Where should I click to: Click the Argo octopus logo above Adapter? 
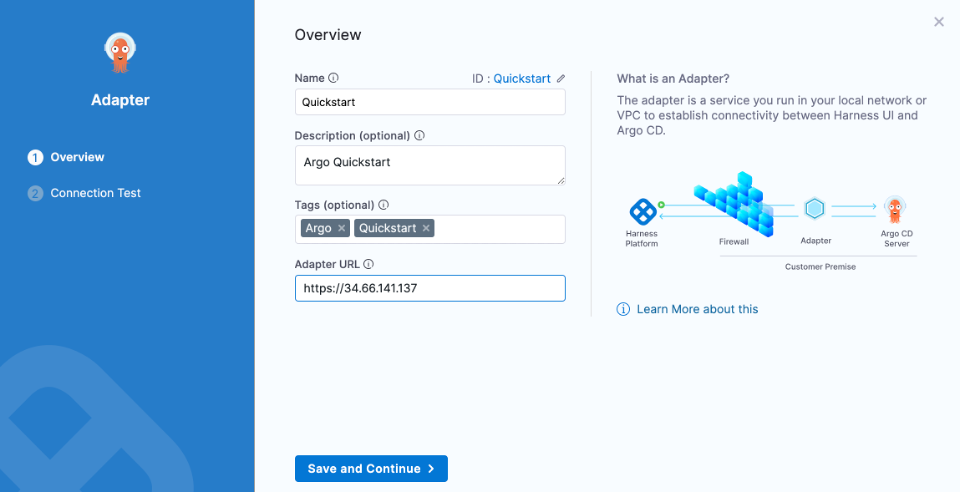(120, 53)
